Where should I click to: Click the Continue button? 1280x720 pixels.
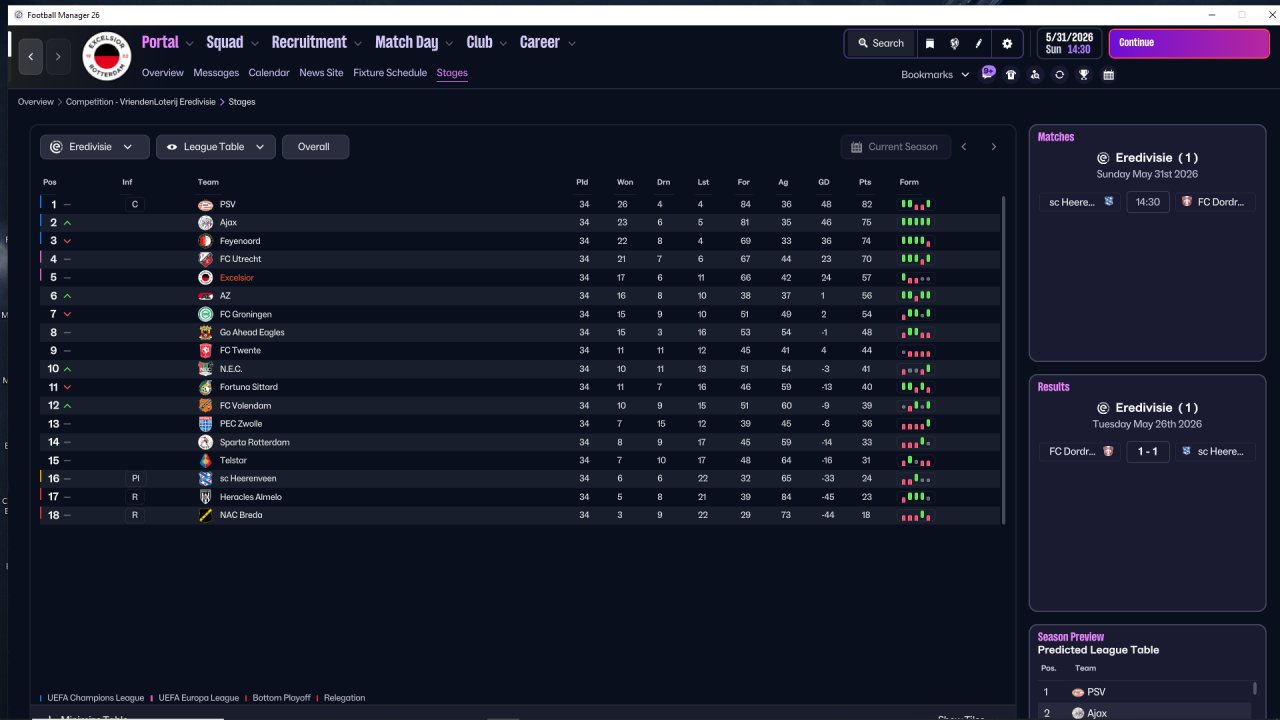click(1189, 43)
